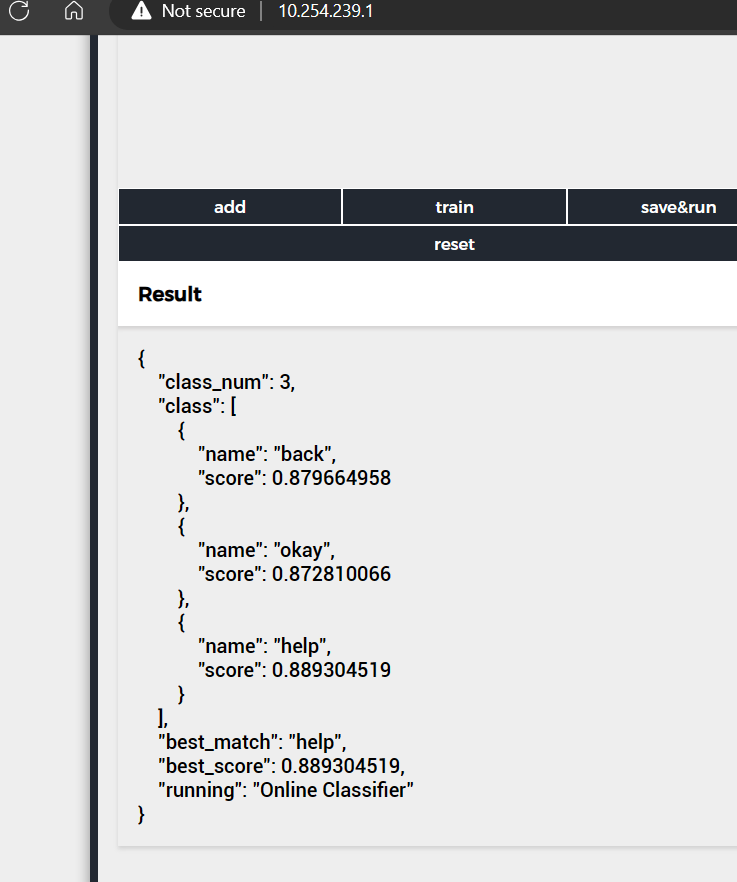
Task: Click the "class": [ line
Action: tap(197, 406)
